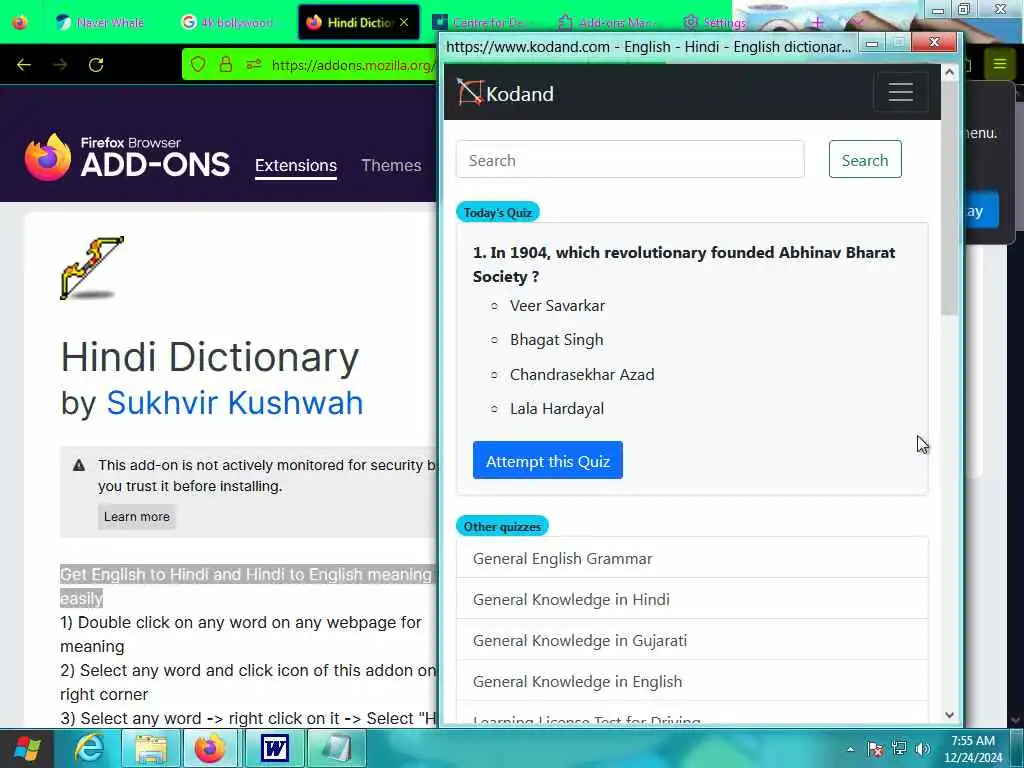Click the Hindi Dictionary heading text
Screen dimensions: 1024x768
click(210, 357)
